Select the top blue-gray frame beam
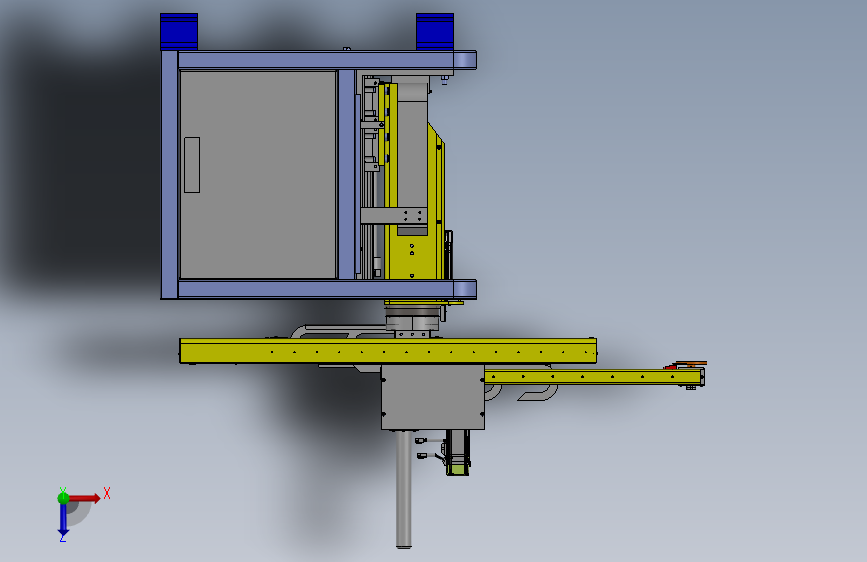867x562 pixels. point(327,60)
